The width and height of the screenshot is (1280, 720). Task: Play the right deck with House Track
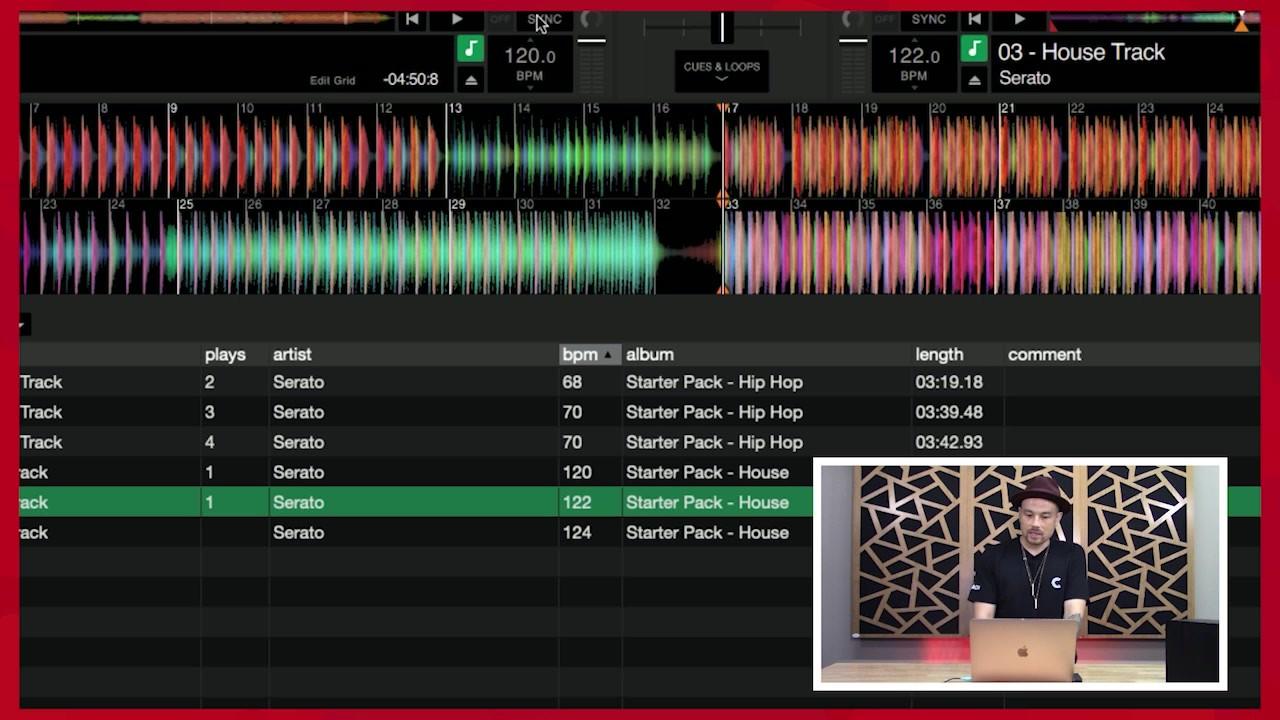click(x=1019, y=19)
